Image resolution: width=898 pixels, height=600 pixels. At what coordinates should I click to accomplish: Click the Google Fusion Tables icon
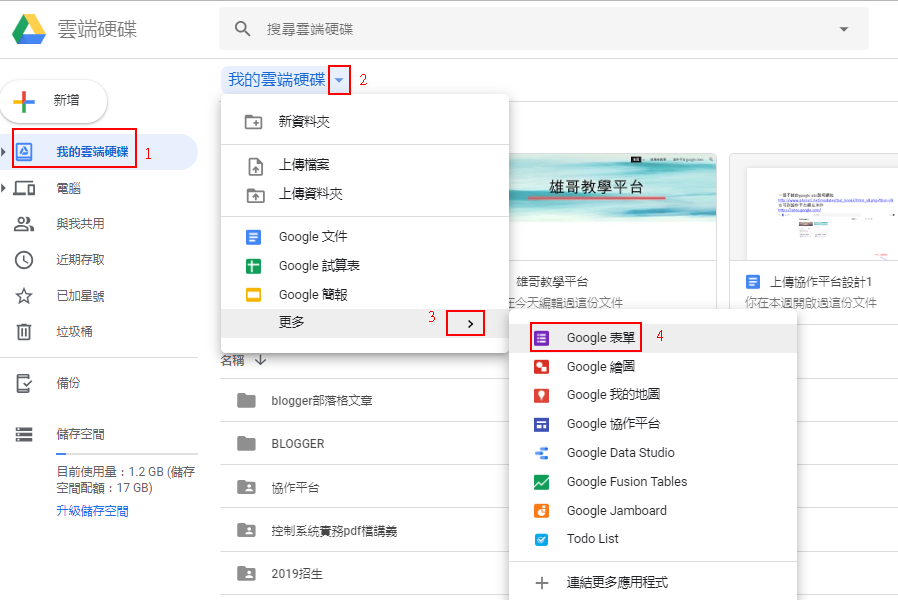point(541,482)
